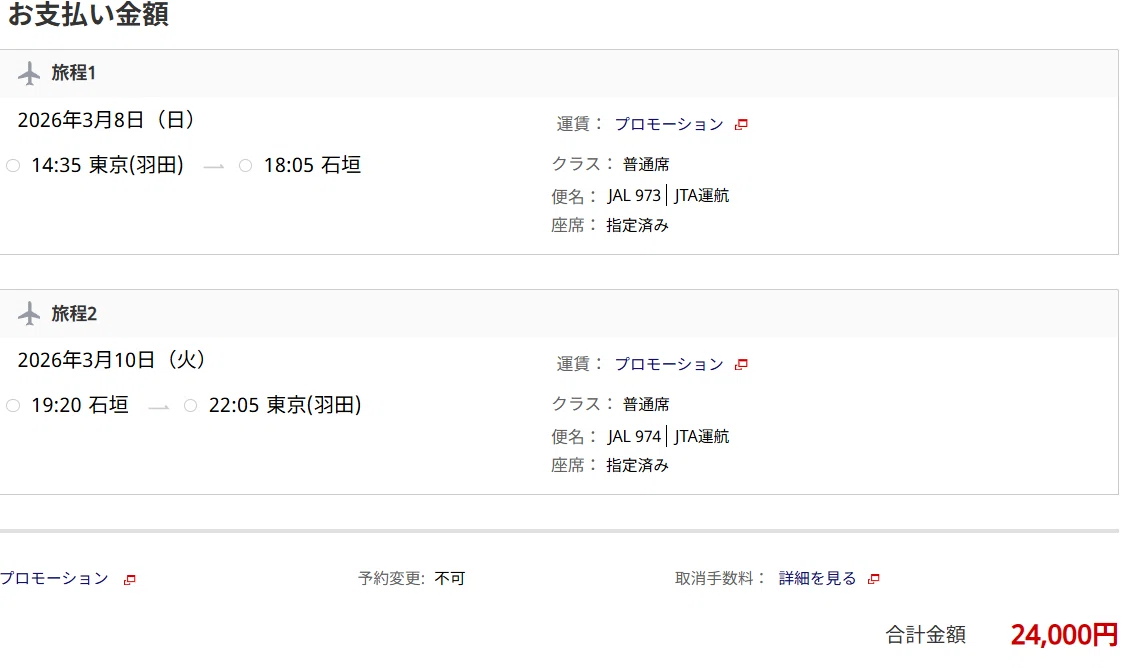1131x668 pixels.
Task: Open the プロモーション link above the total
Action: click(x=54, y=579)
